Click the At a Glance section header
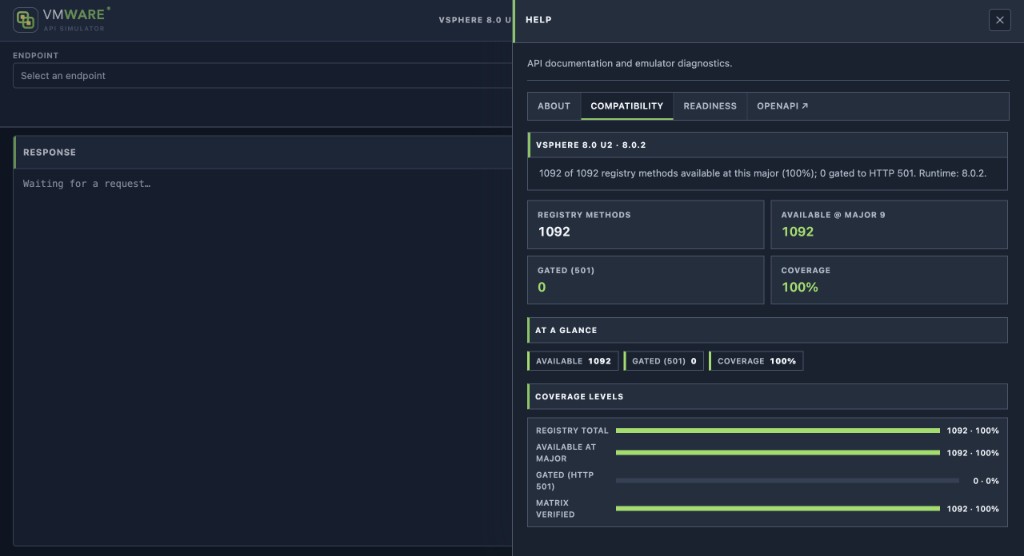Screen dimensions: 1024x556 (x=767, y=330)
